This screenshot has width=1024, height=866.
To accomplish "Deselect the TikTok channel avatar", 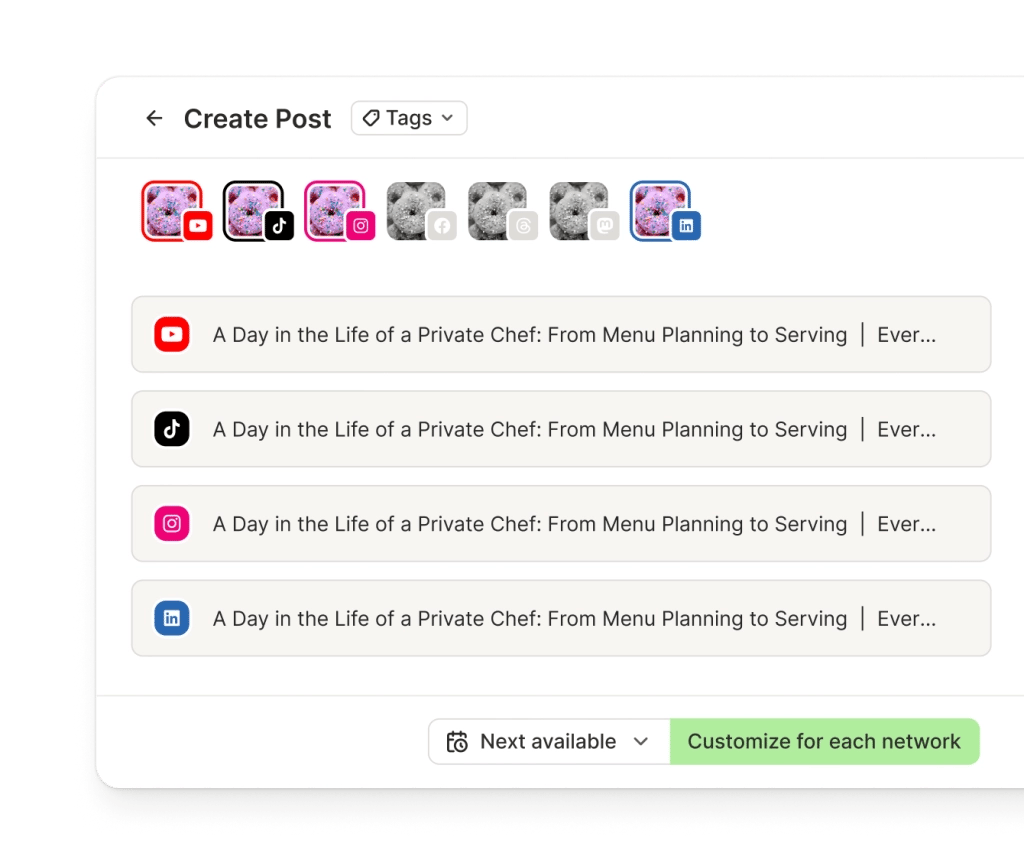I will coord(258,211).
